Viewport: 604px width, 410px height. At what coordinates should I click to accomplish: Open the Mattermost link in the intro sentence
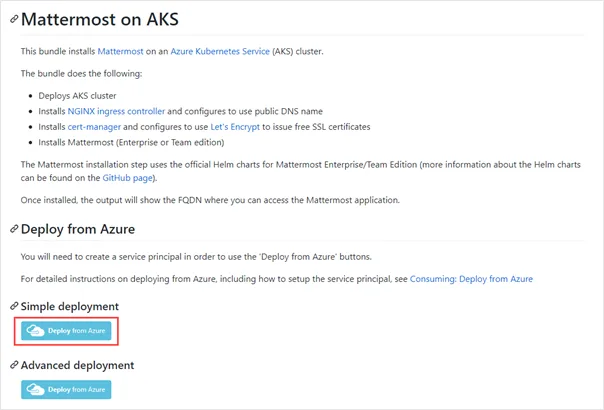[x=120, y=51]
